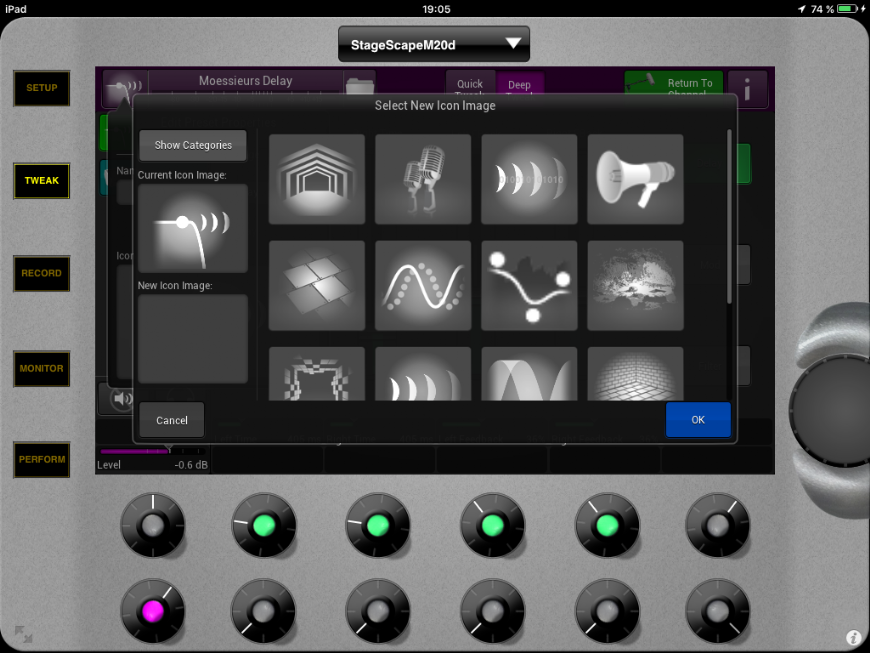Viewport: 870px width, 653px height.
Task: Click the expand arrows icon at bottom-left
Action: pos(22,633)
